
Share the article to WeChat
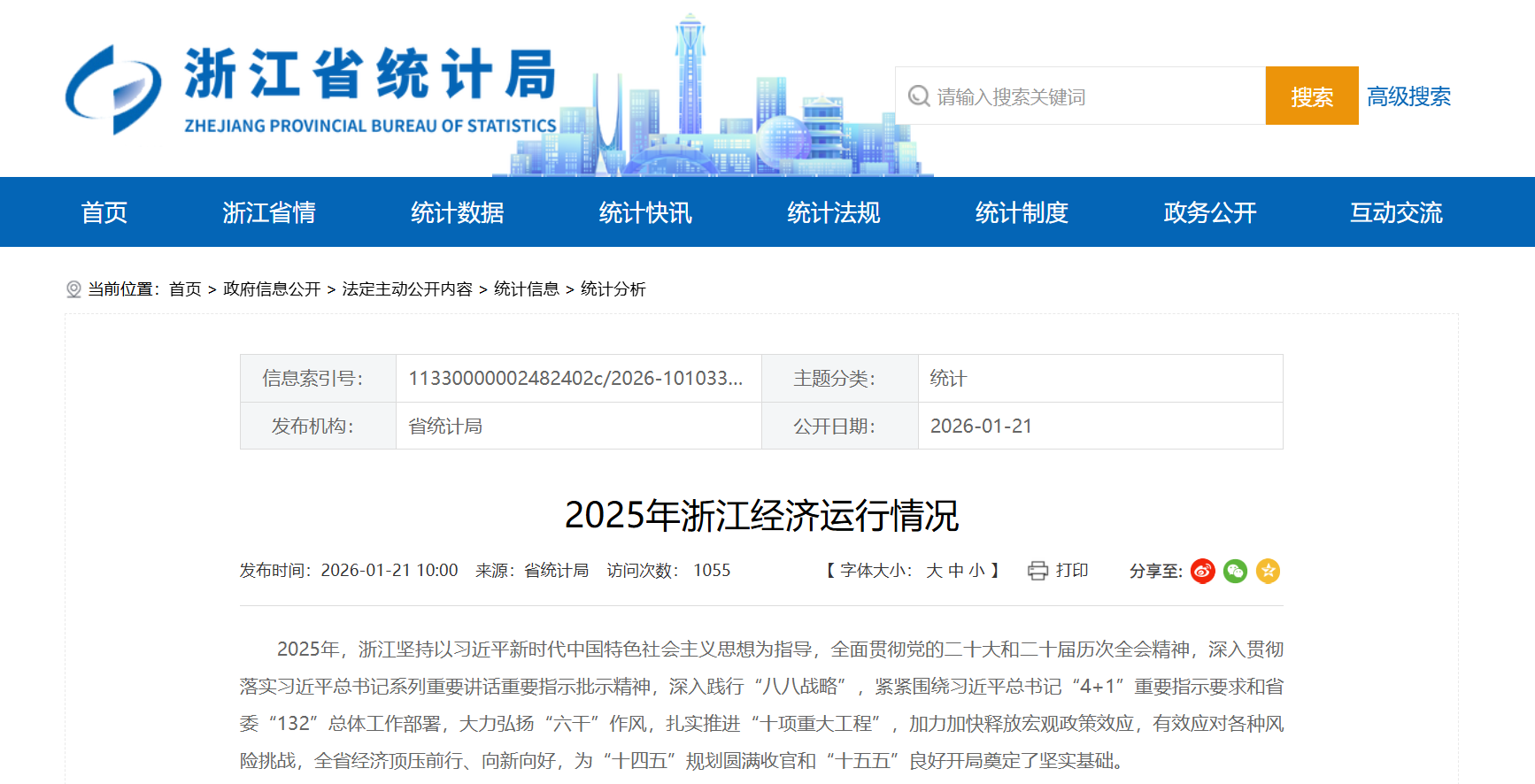[x=1235, y=571]
